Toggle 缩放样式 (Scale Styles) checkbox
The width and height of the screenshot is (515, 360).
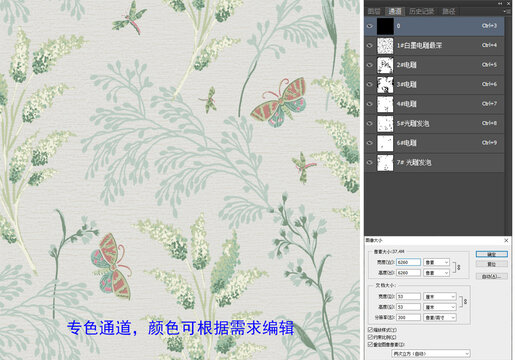(370, 330)
